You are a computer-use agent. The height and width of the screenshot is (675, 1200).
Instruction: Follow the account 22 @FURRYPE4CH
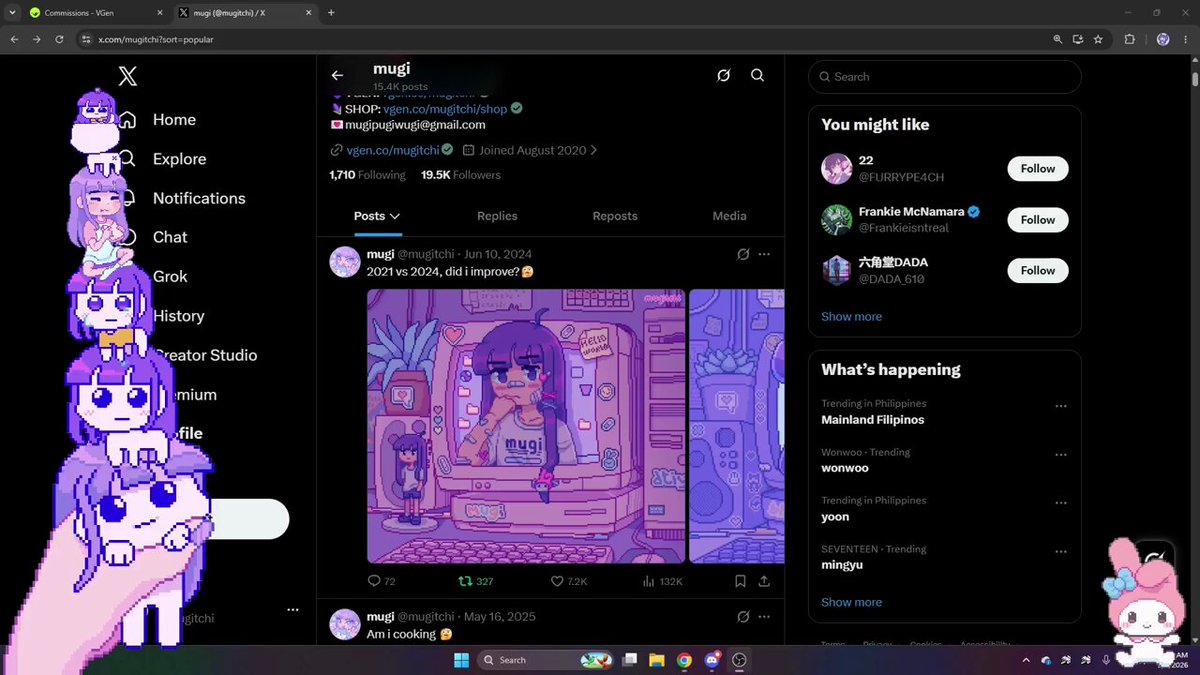pos(1038,169)
